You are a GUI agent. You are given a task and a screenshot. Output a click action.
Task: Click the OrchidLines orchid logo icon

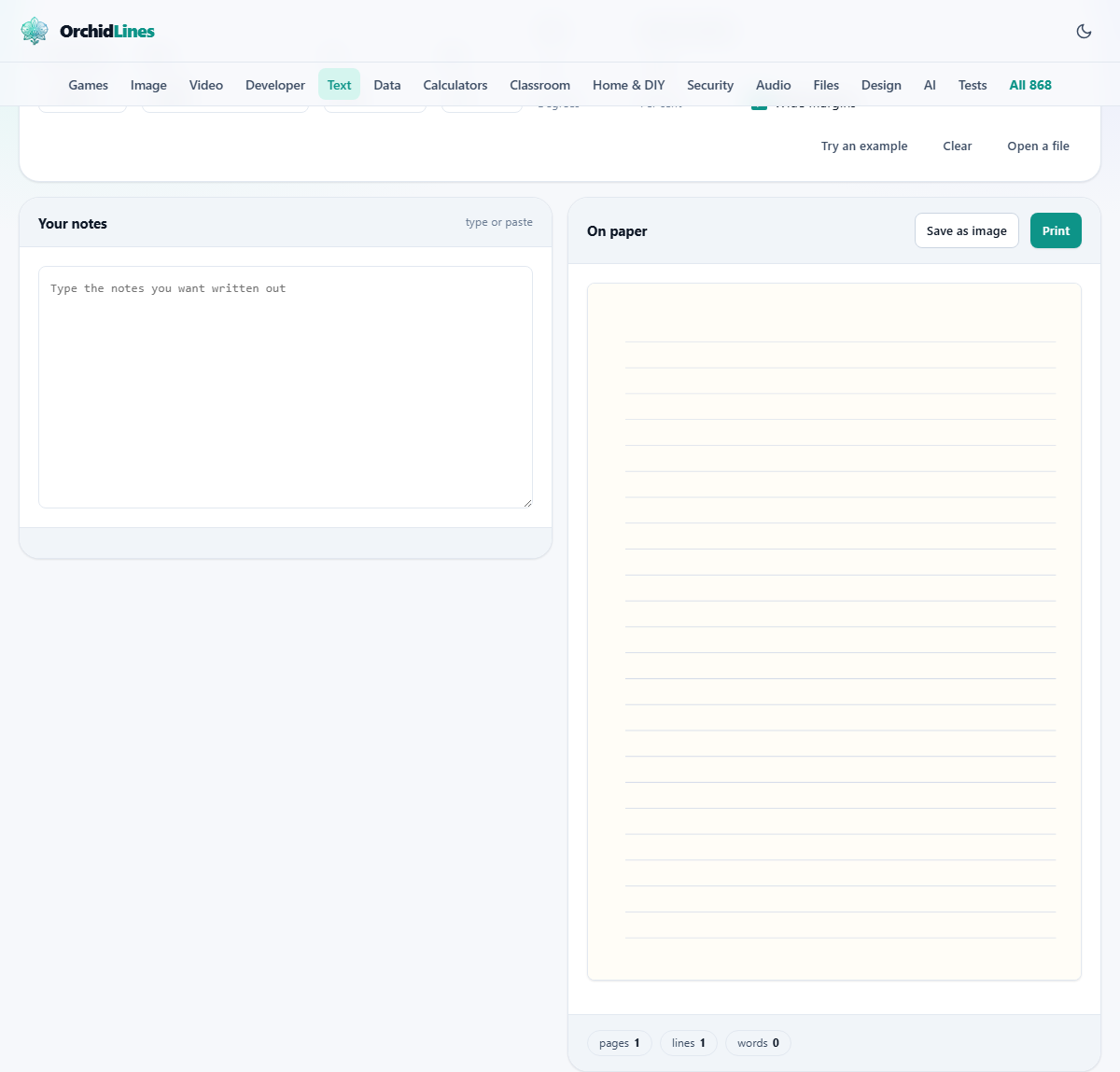pos(35,31)
